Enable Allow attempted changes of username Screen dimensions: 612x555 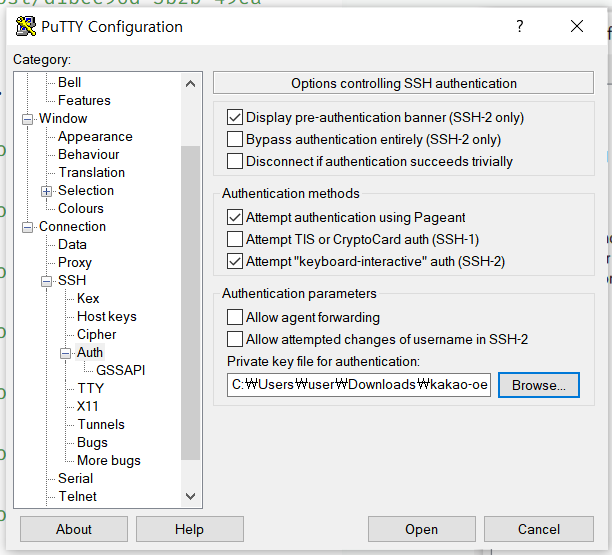235,339
